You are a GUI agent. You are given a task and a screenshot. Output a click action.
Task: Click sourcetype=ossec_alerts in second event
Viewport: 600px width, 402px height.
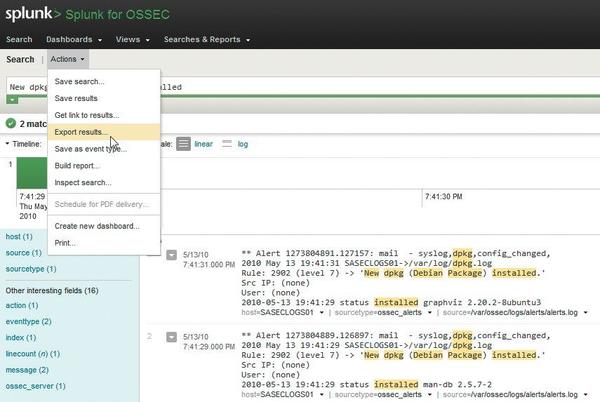[x=378, y=394]
